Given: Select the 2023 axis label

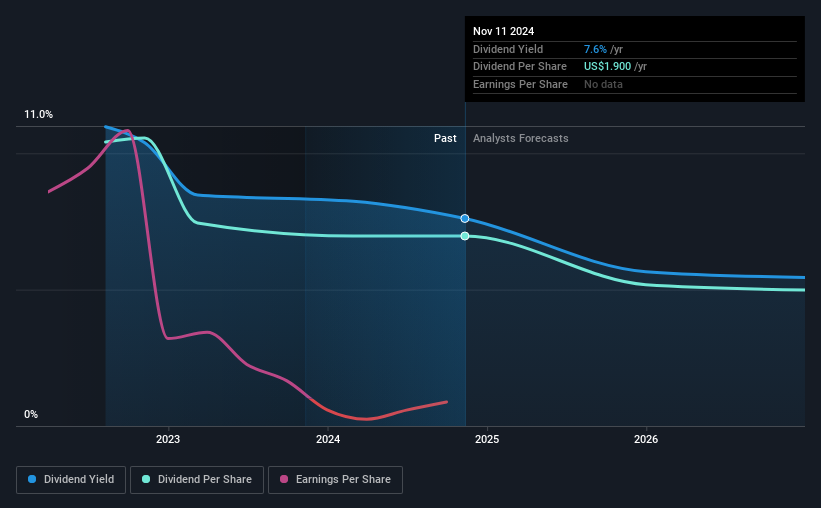Looking at the screenshot, I should pyautogui.click(x=168, y=439).
